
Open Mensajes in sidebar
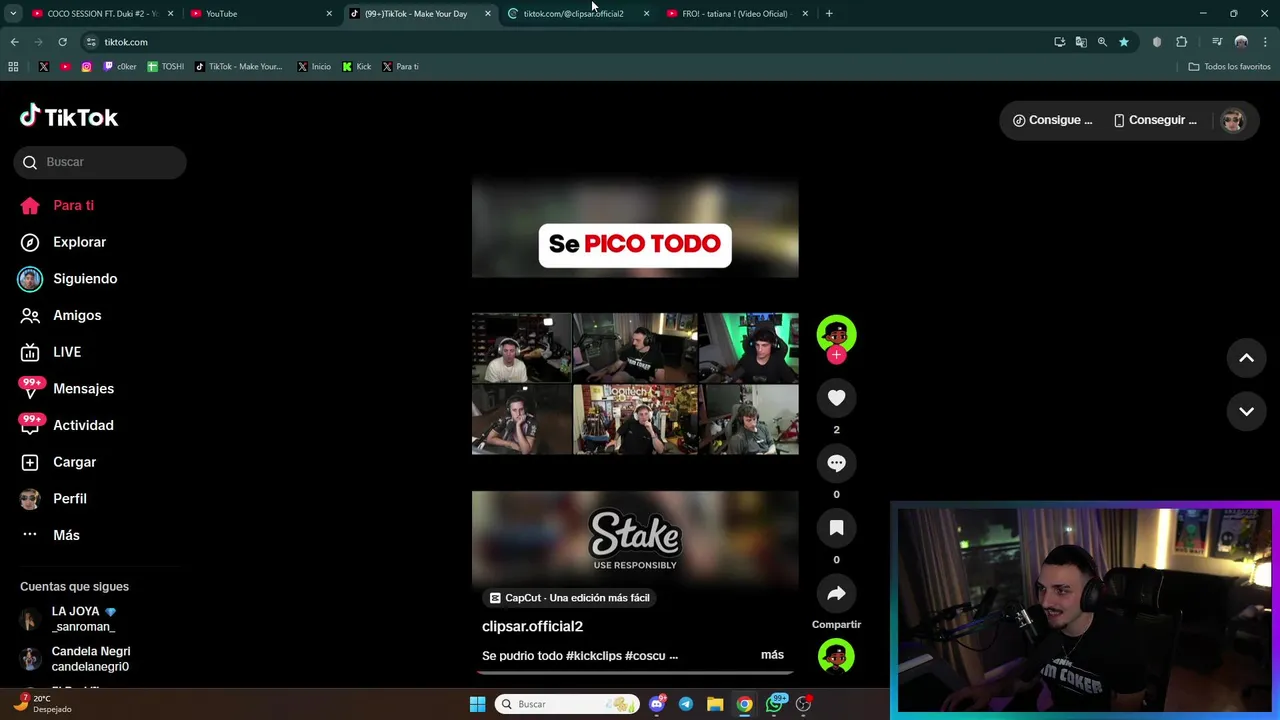pos(68,389)
